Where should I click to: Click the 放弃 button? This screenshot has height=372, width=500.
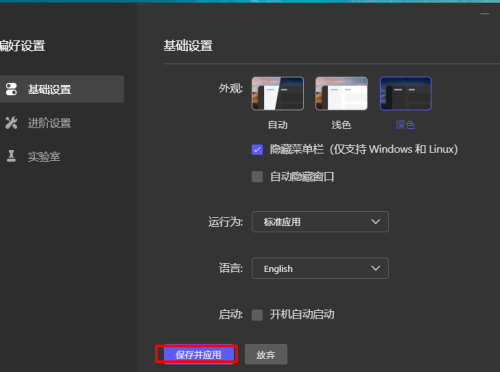pyautogui.click(x=266, y=354)
